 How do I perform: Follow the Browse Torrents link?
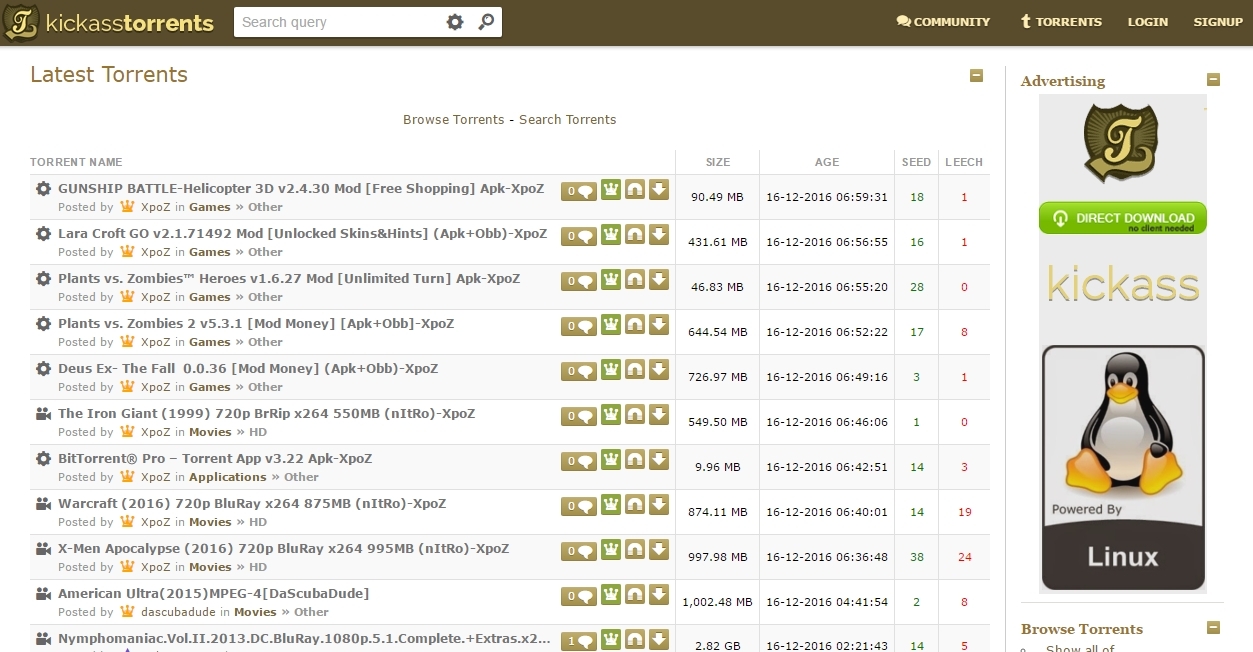click(x=454, y=120)
